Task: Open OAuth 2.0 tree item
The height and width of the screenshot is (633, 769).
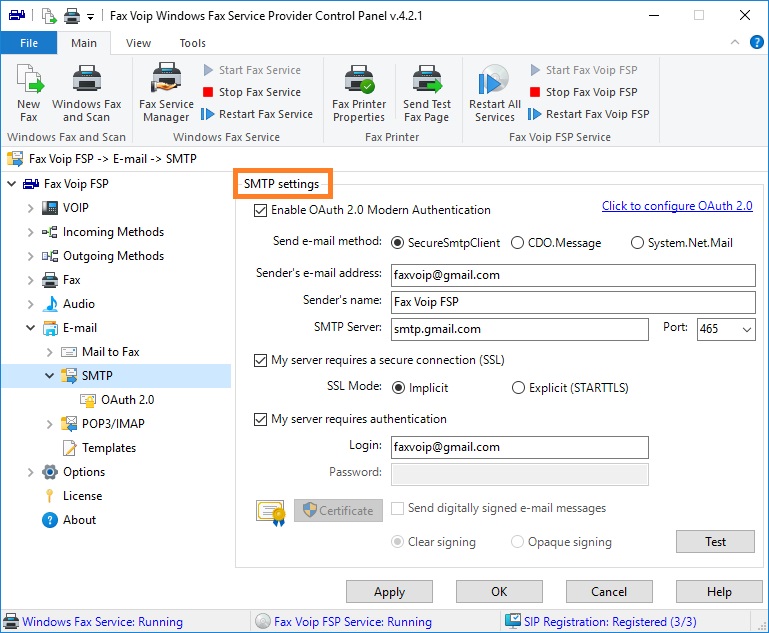Action: tap(117, 400)
